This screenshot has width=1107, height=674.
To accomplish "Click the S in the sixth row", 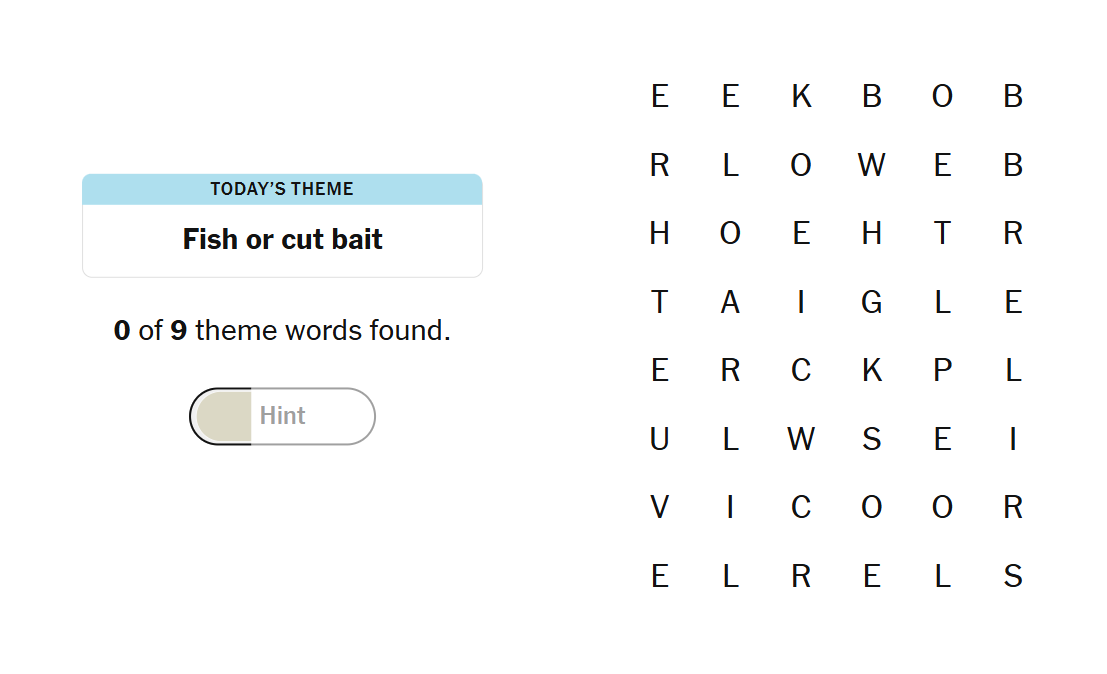I will point(872,438).
